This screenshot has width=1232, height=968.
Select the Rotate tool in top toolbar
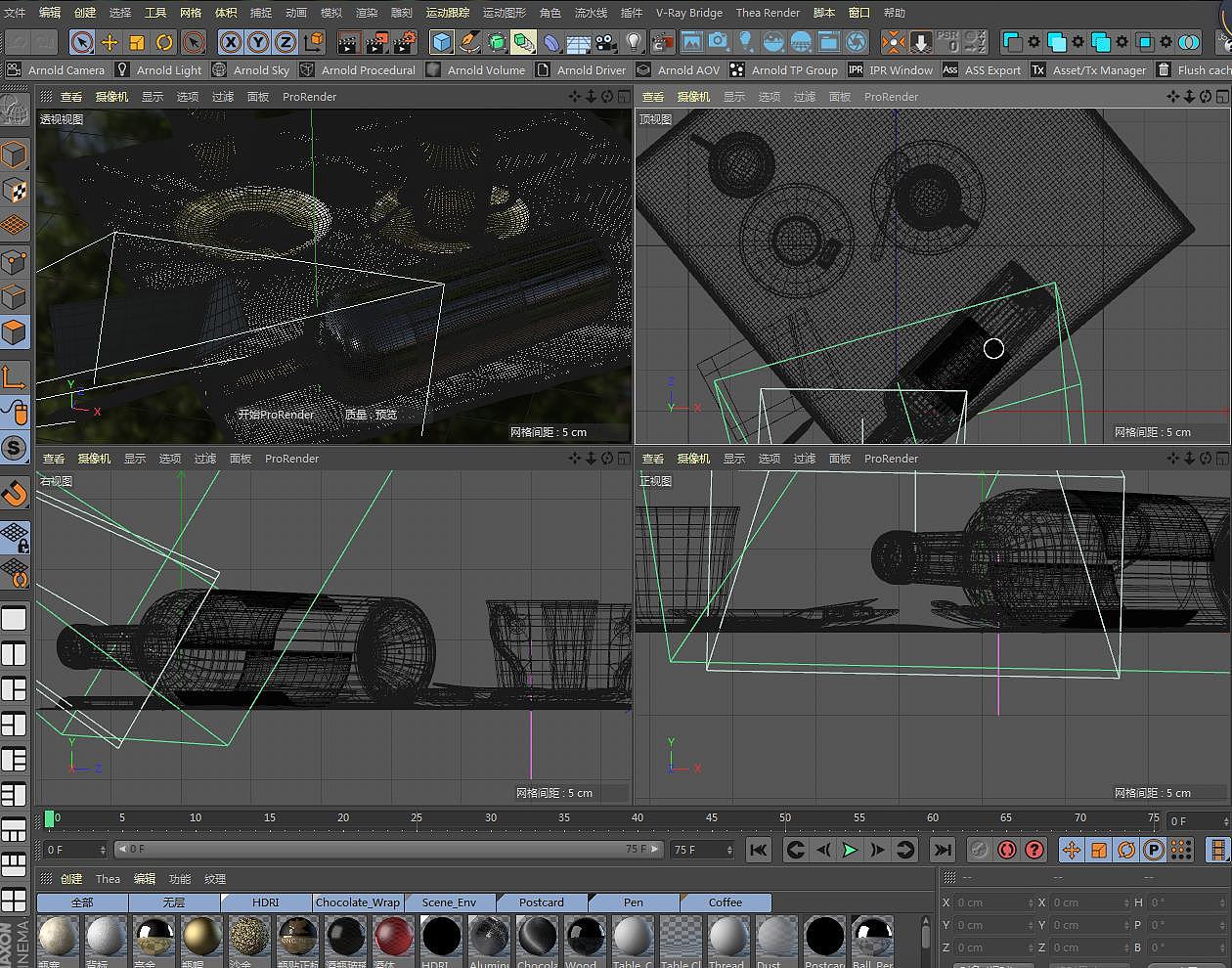tap(164, 42)
